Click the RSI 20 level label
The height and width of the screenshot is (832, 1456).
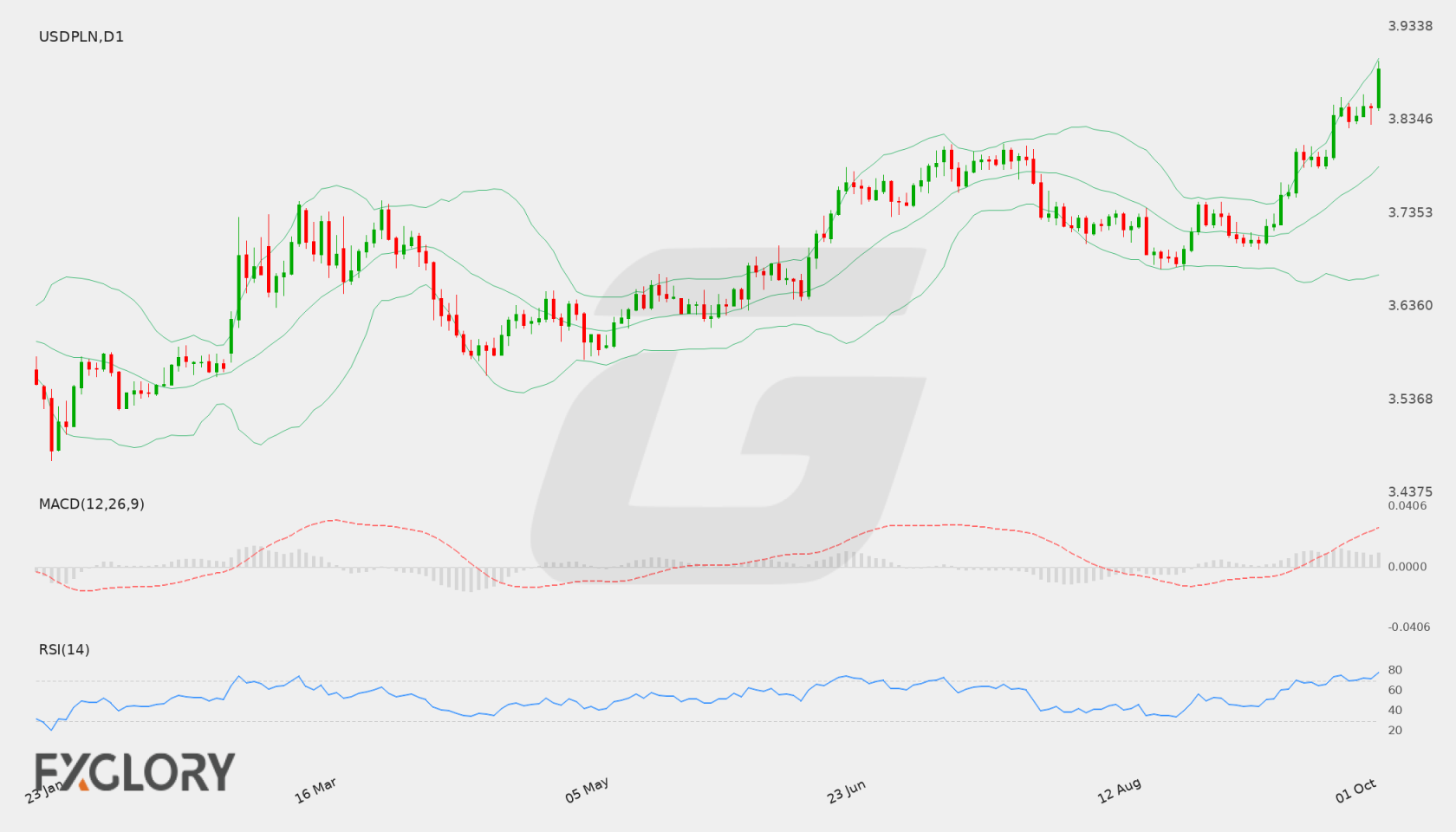pos(1395,730)
